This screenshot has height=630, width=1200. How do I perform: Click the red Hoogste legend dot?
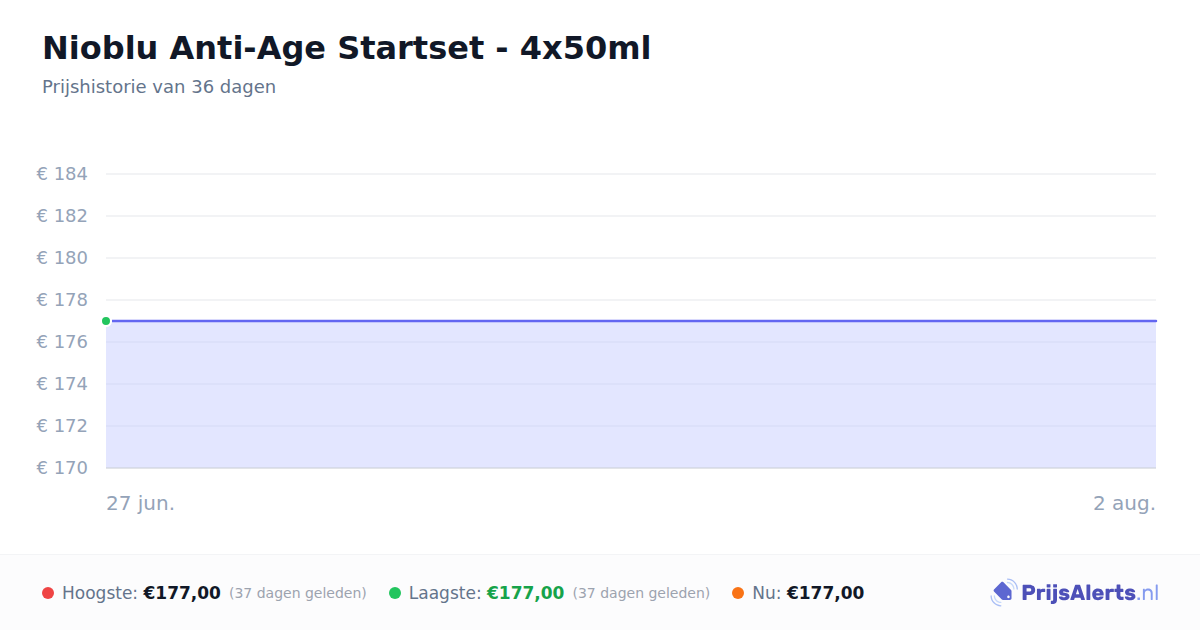[x=48, y=593]
